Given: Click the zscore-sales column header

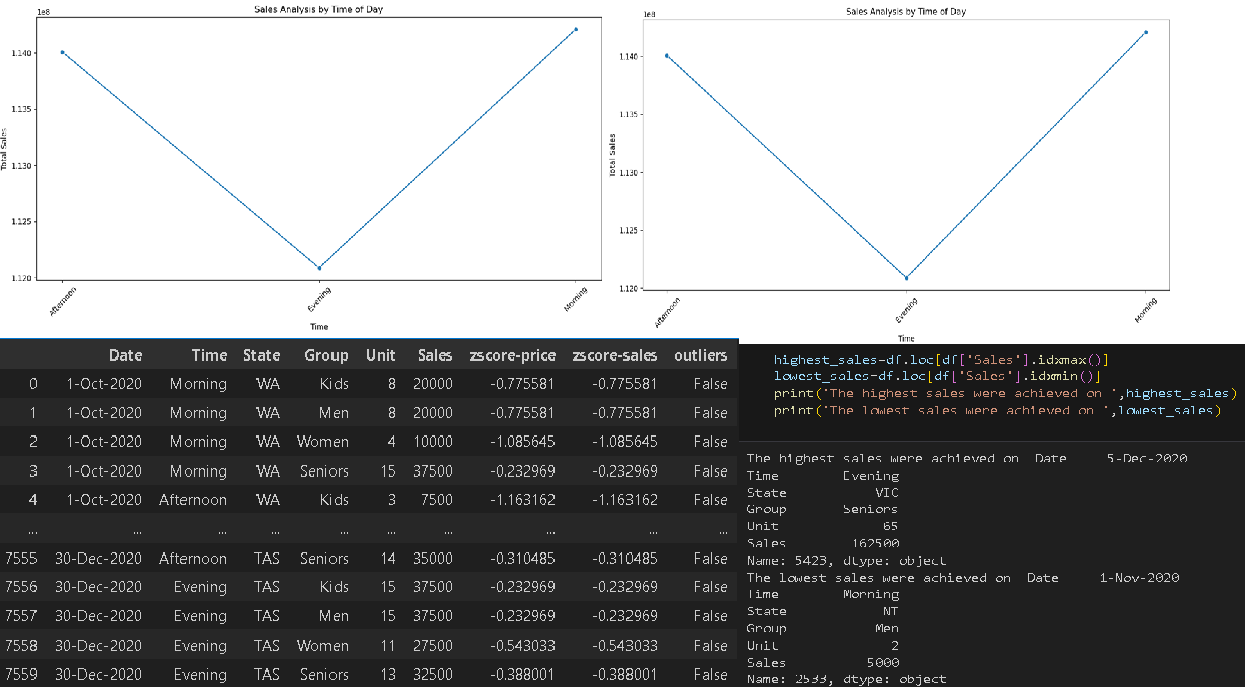Looking at the screenshot, I should 616,355.
